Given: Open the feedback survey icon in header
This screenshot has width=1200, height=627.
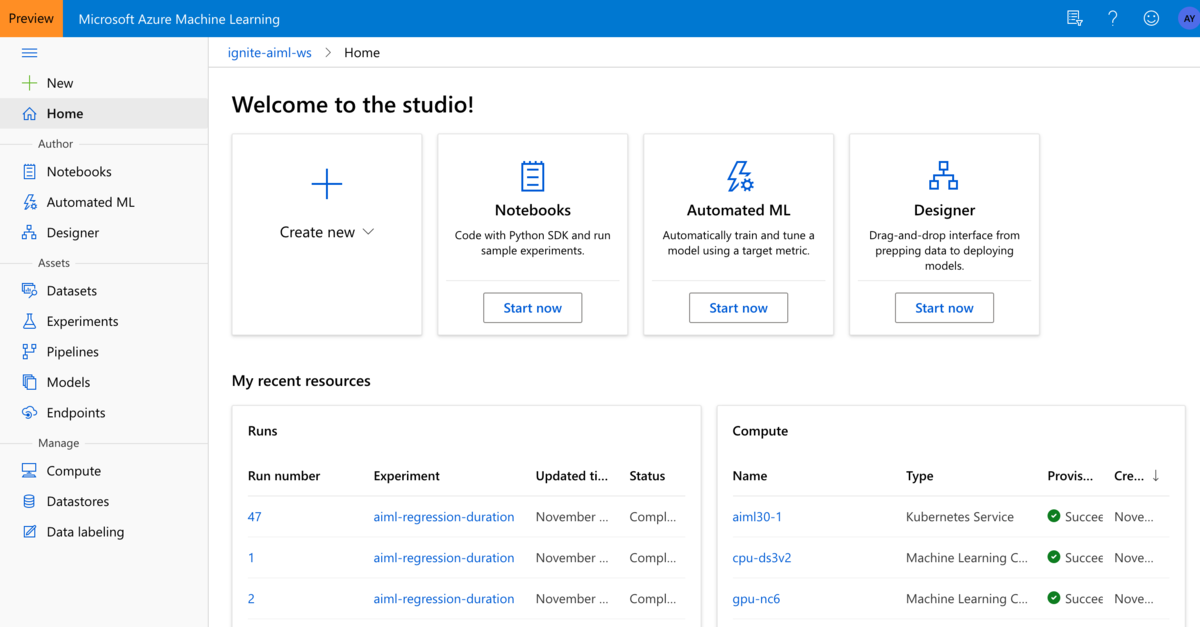Looking at the screenshot, I should (1075, 18).
